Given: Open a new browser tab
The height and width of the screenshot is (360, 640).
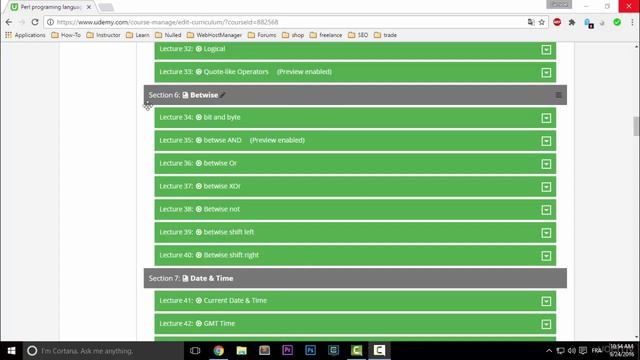Looking at the screenshot, I should pos(106,7).
